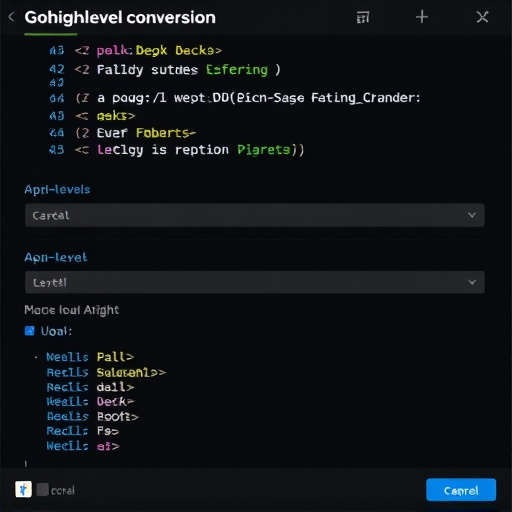Open the panel layout icon in header
Viewport: 512px width, 512px height.
pos(363,17)
